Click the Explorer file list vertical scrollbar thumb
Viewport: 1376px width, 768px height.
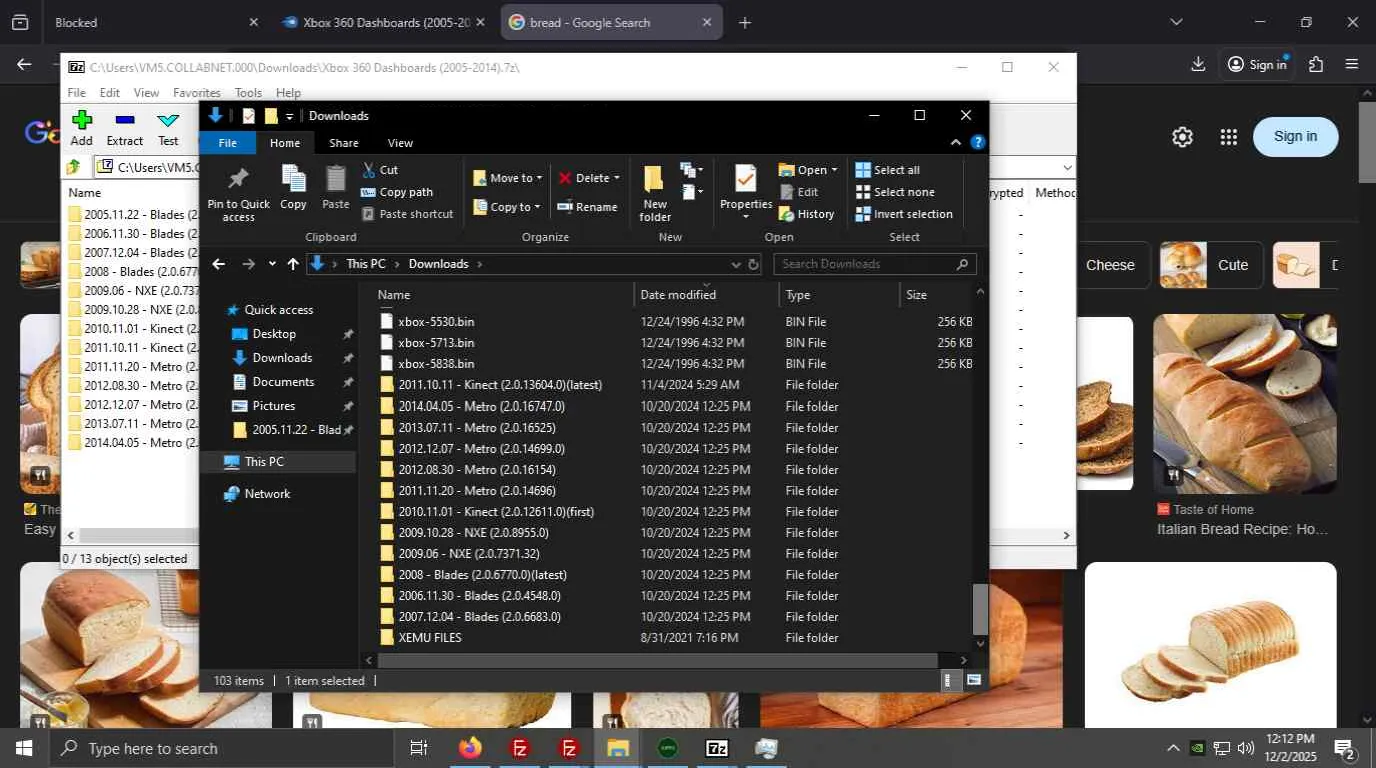980,607
